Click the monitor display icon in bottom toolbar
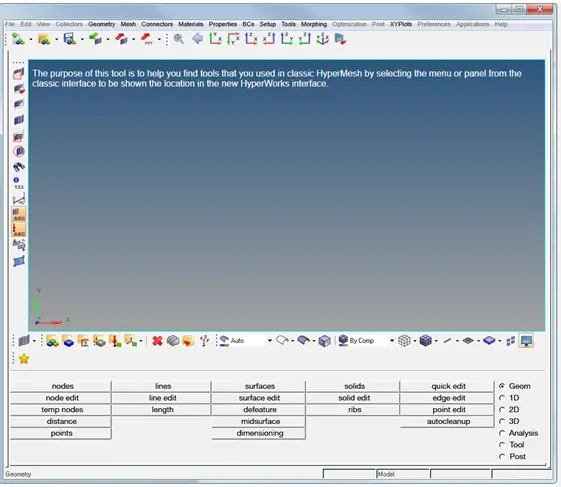 pos(526,341)
